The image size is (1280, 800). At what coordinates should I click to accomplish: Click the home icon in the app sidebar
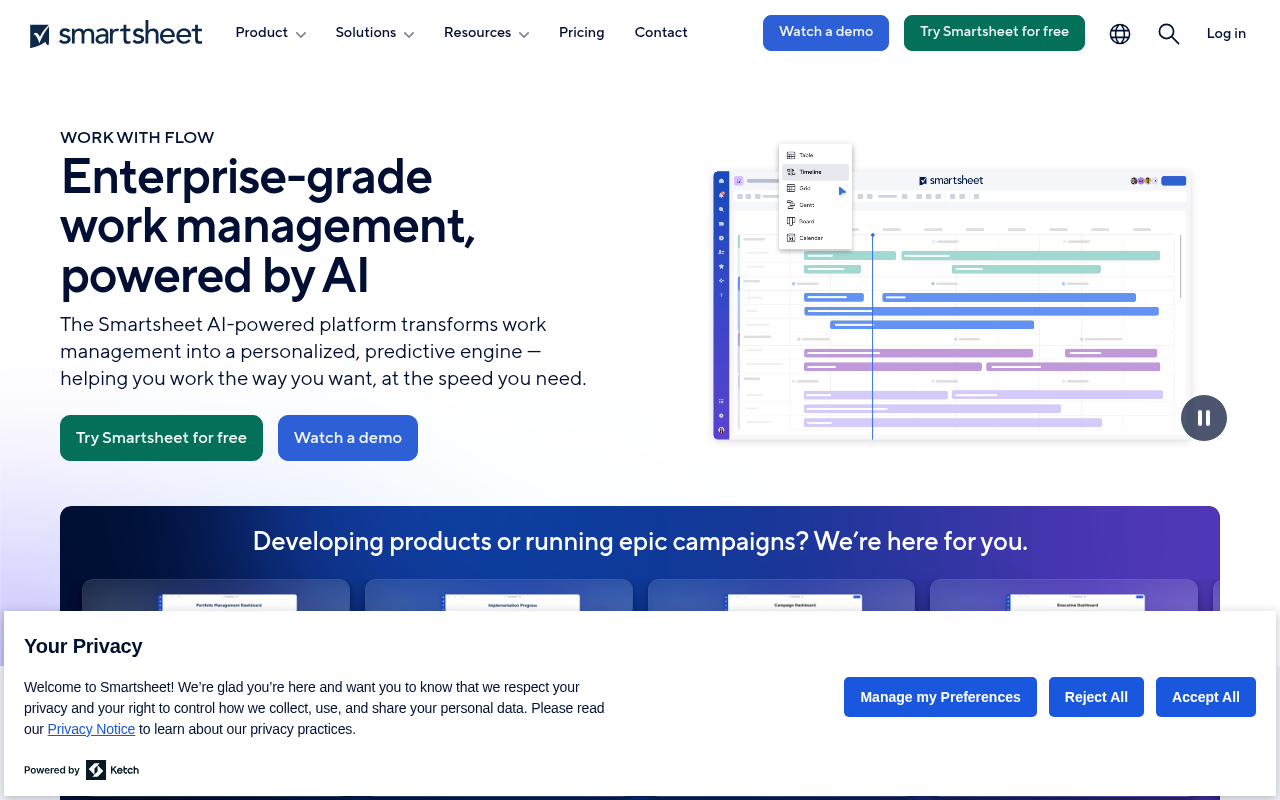coord(721,181)
